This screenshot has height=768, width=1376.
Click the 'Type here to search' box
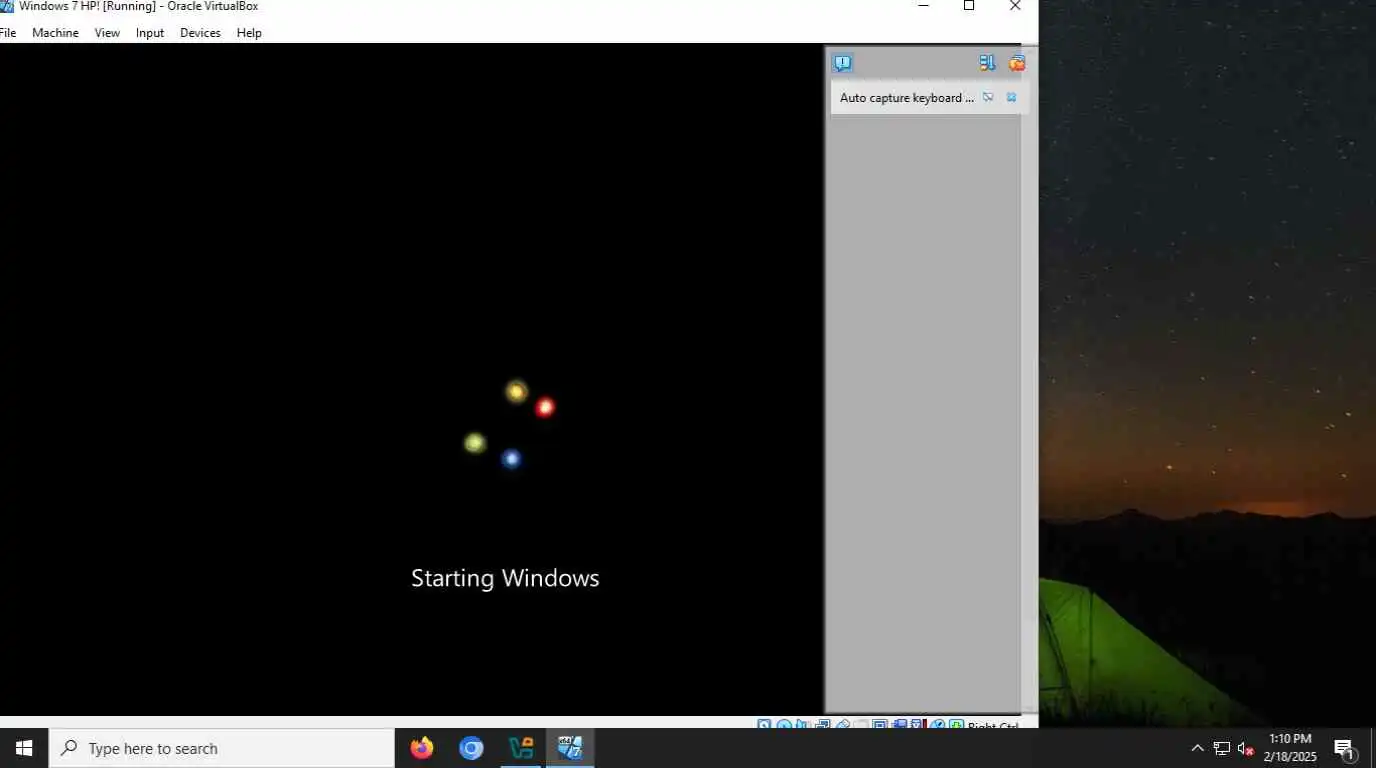tap(222, 748)
